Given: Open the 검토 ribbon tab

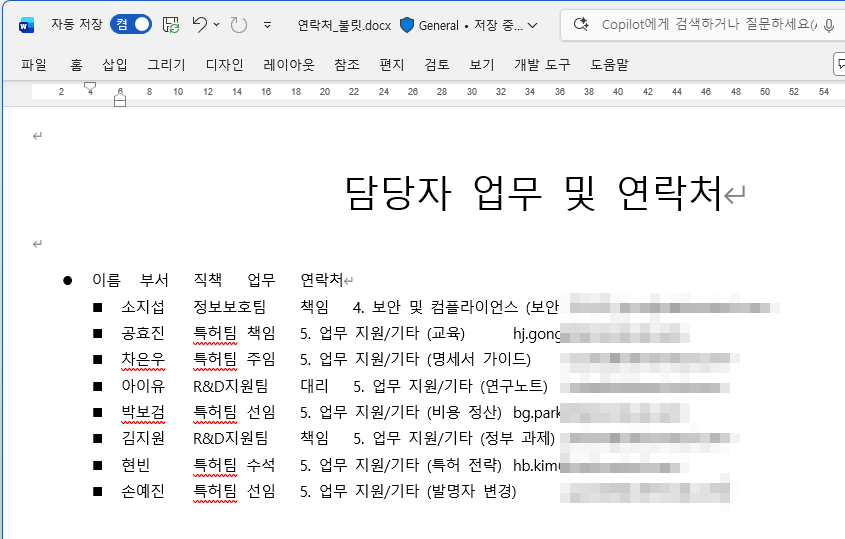Looking at the screenshot, I should click(x=437, y=65).
